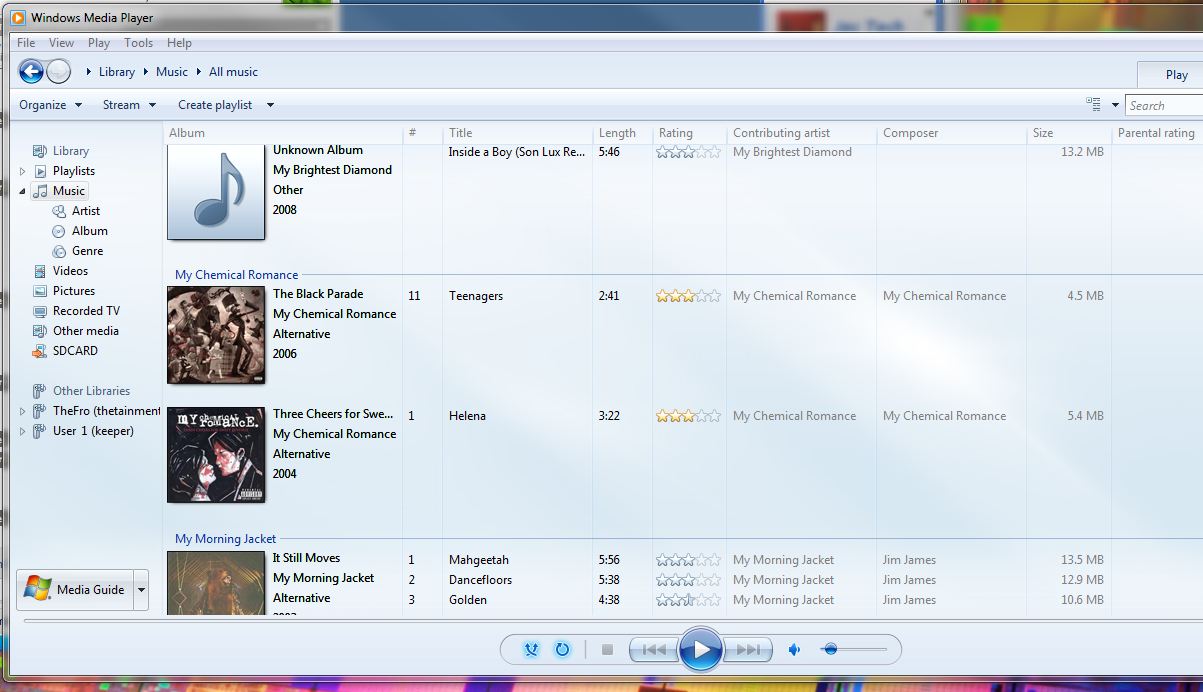Click the Forward navigation arrow
Image resolution: width=1203 pixels, height=692 pixels.
tap(59, 71)
